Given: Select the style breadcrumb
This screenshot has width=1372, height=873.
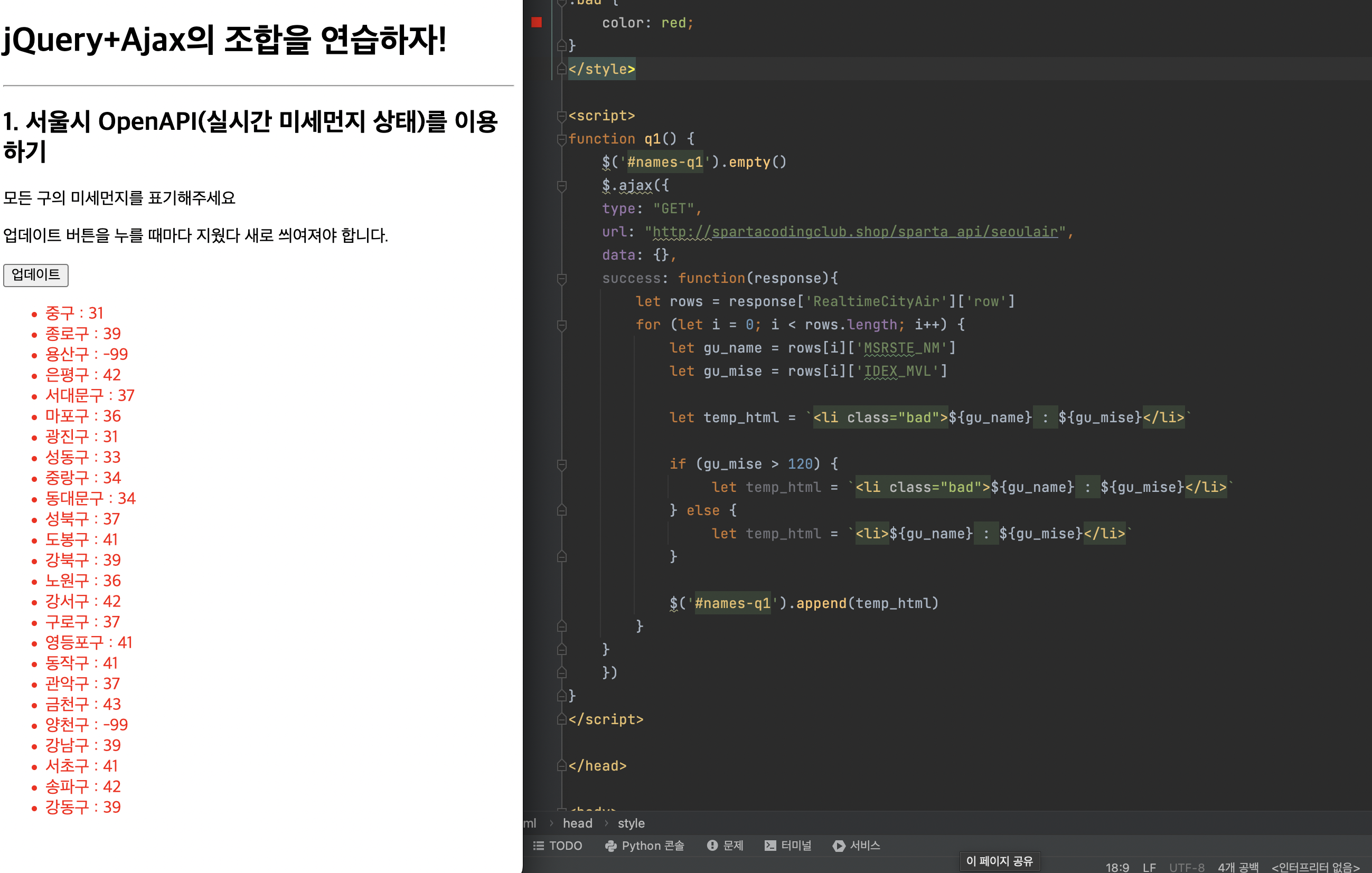Looking at the screenshot, I should tap(631, 823).
